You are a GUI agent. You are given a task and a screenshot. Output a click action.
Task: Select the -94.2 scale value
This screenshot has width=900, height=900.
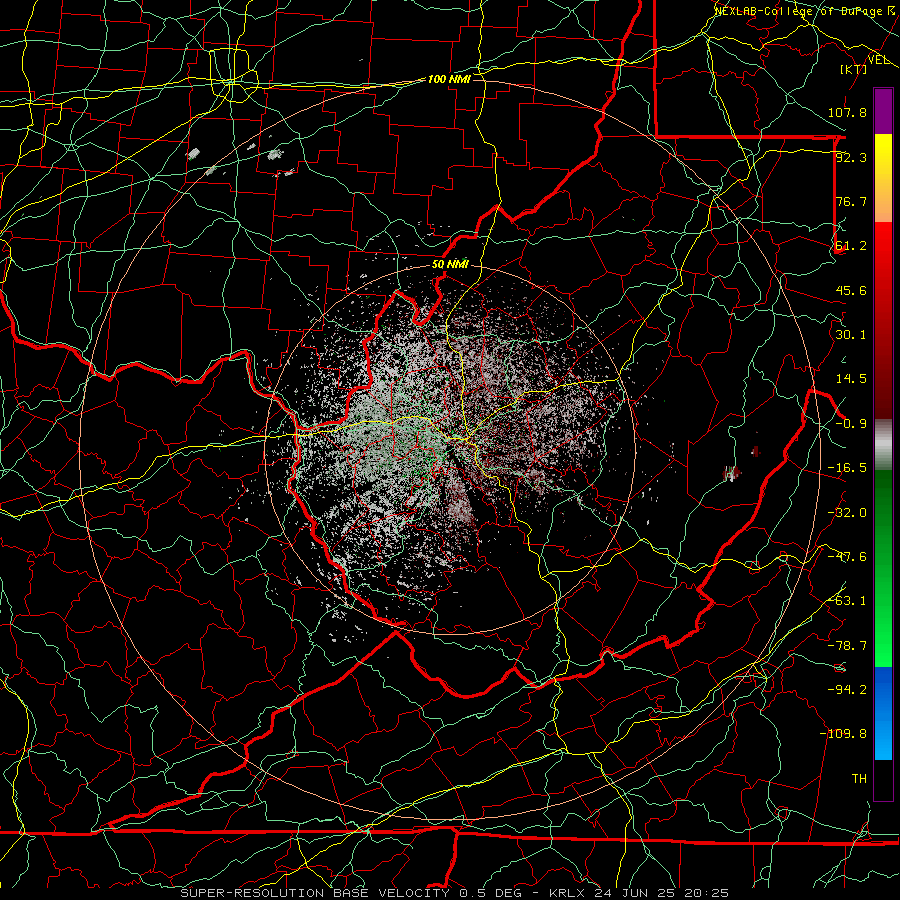847,689
